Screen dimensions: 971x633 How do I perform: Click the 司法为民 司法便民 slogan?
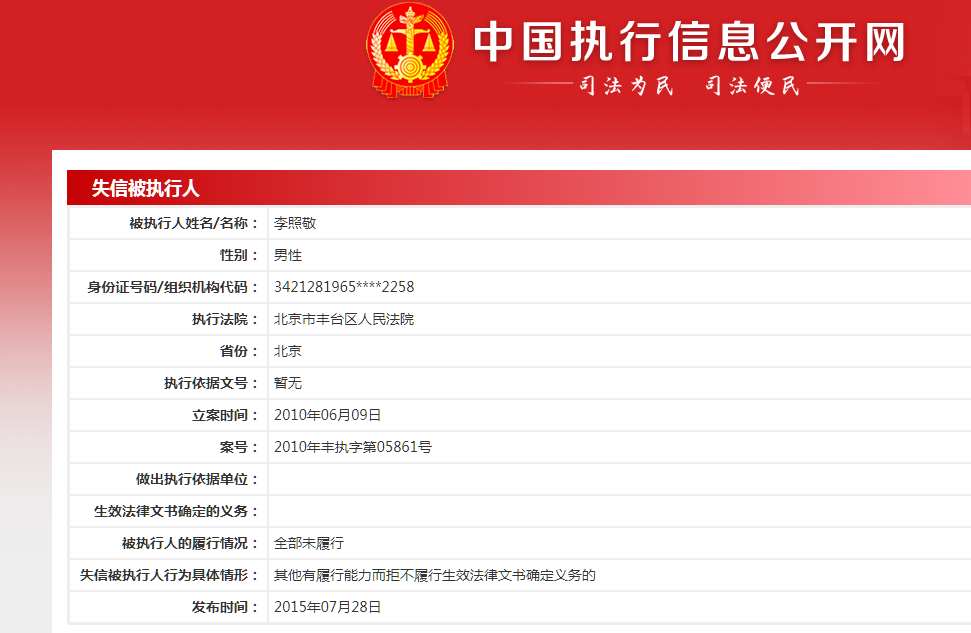click(x=689, y=85)
